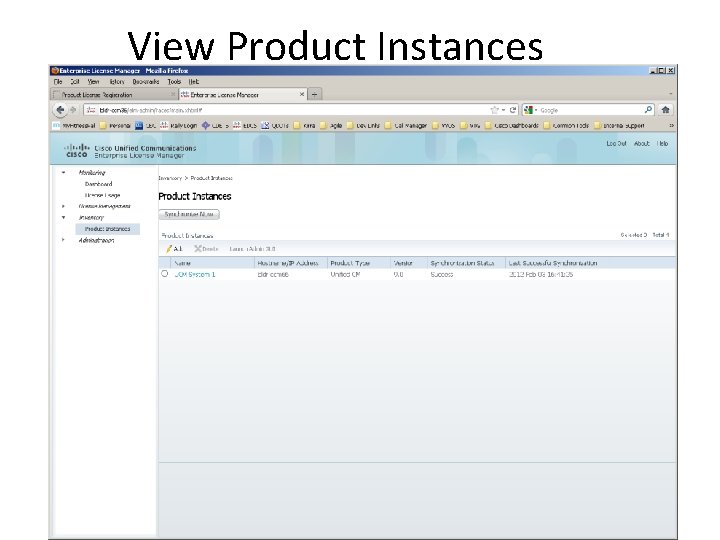Click the Firefox back arrow button
720x540 pixels.
tap(60, 110)
